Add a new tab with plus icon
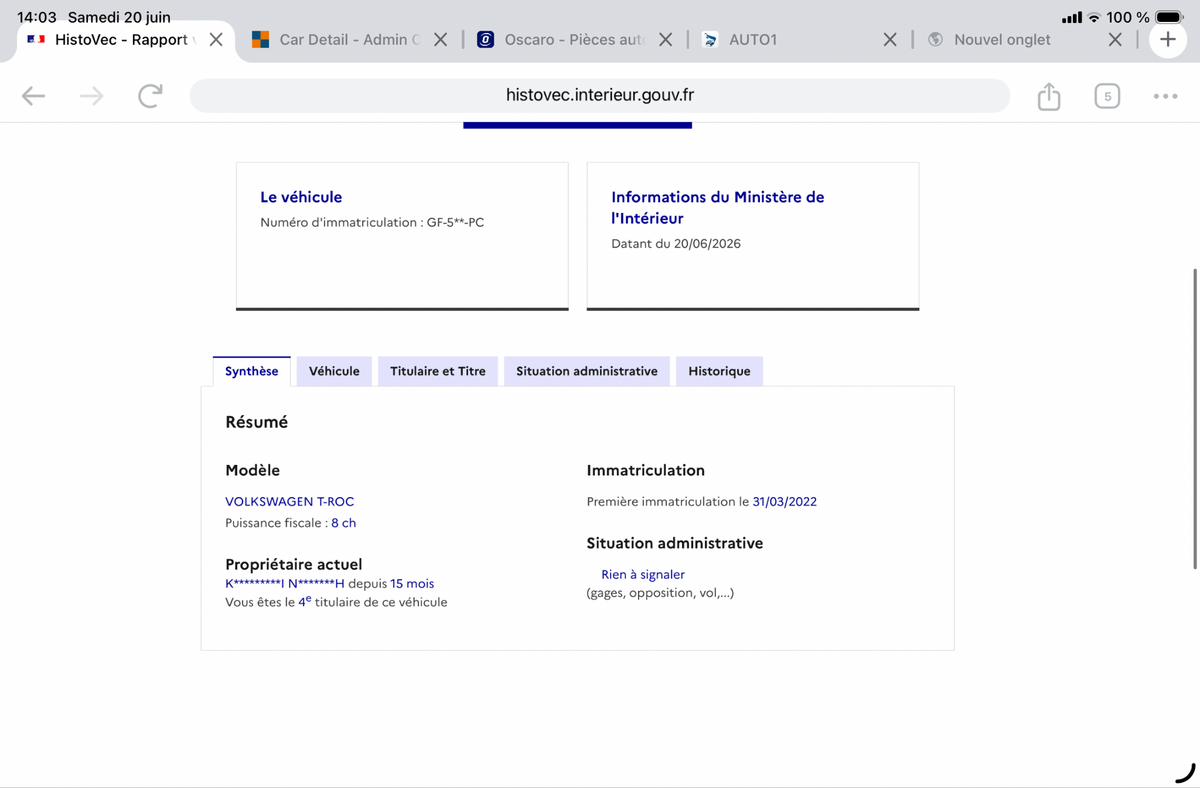The height and width of the screenshot is (788, 1200). click(x=1167, y=40)
